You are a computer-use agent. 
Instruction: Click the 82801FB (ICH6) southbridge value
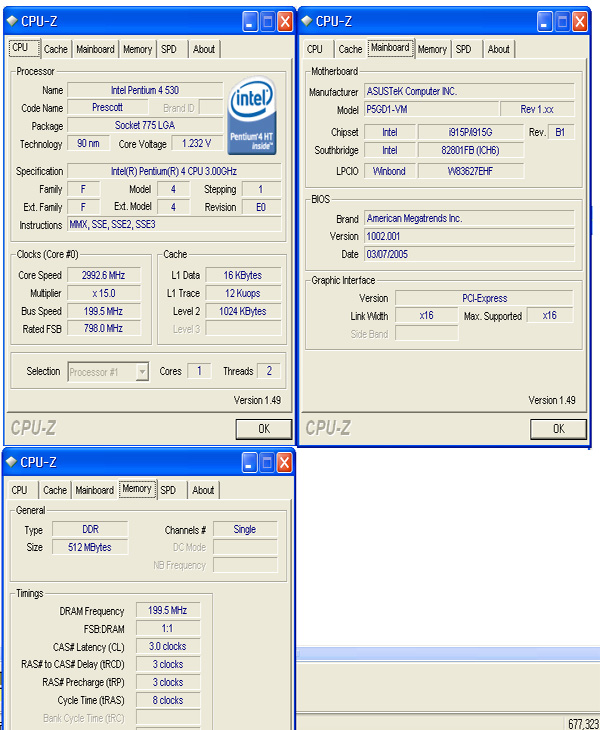click(x=470, y=150)
